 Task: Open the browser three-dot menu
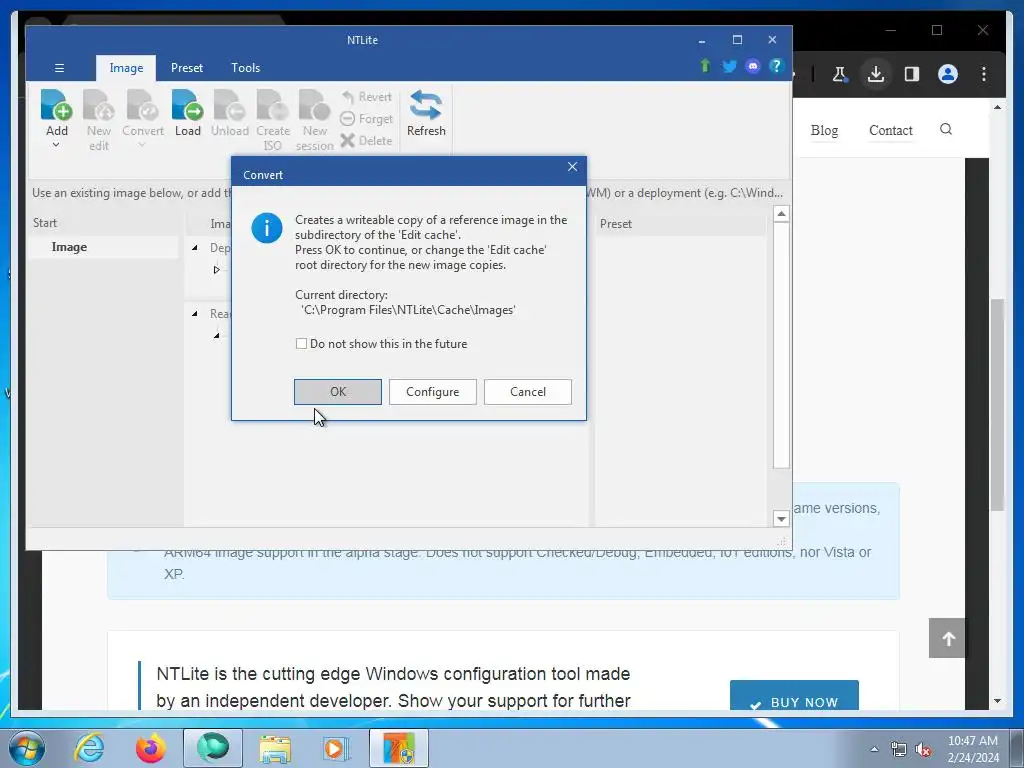984,74
